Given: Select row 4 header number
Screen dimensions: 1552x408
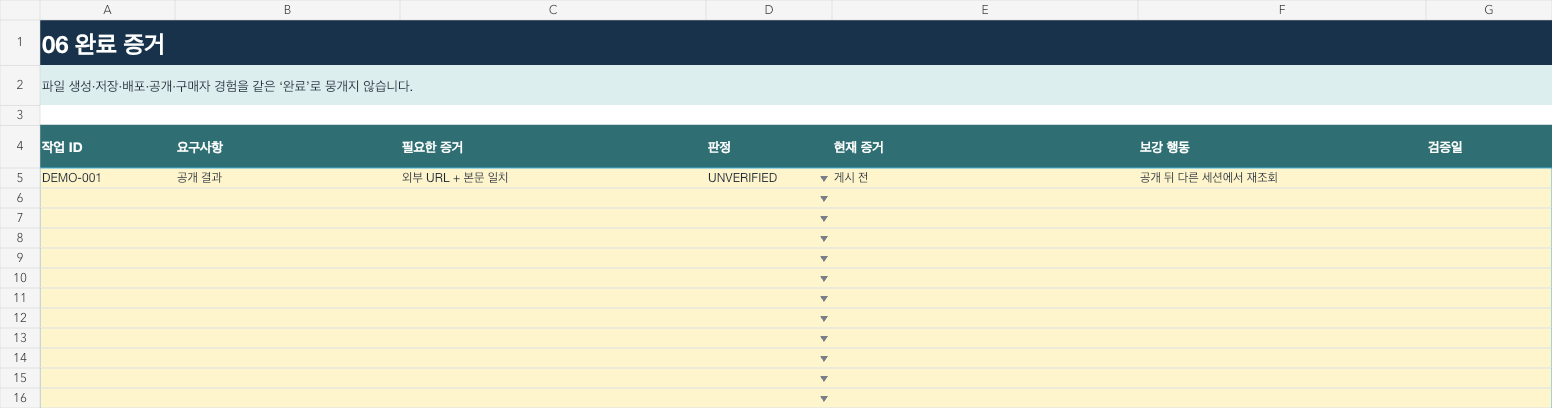Looking at the screenshot, I should point(20,147).
